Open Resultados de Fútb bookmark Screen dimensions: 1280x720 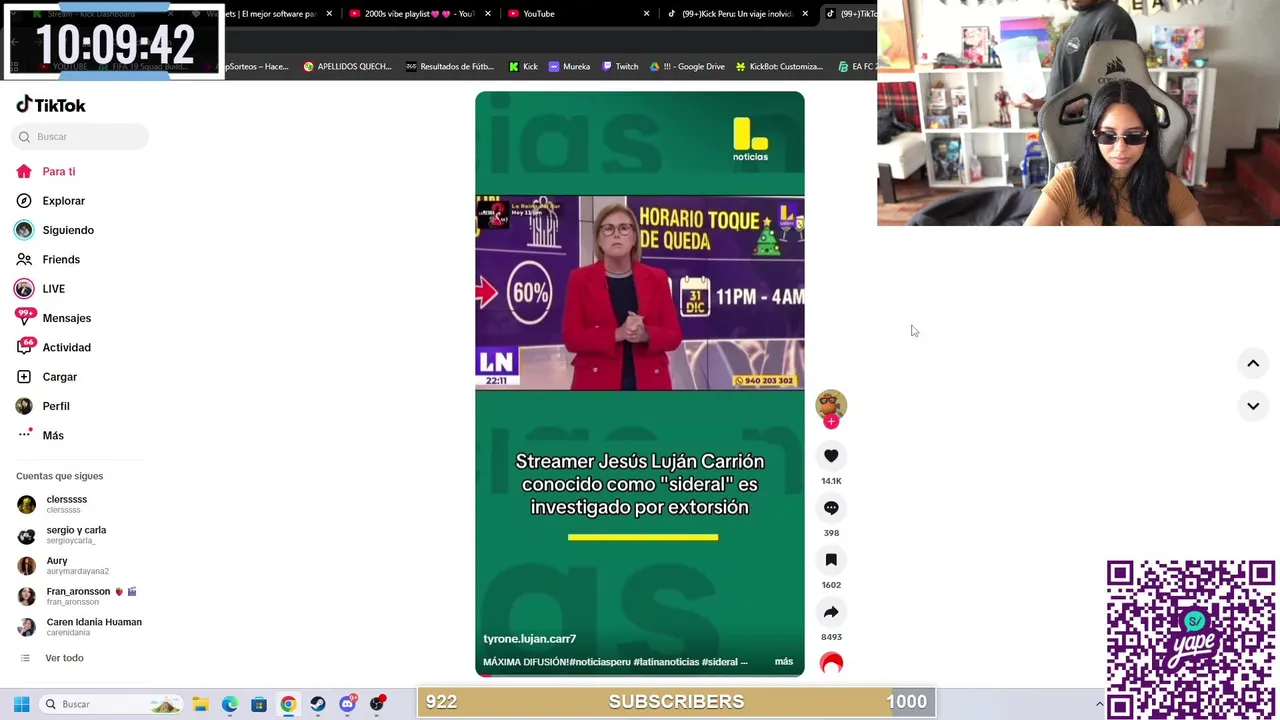coord(450,67)
